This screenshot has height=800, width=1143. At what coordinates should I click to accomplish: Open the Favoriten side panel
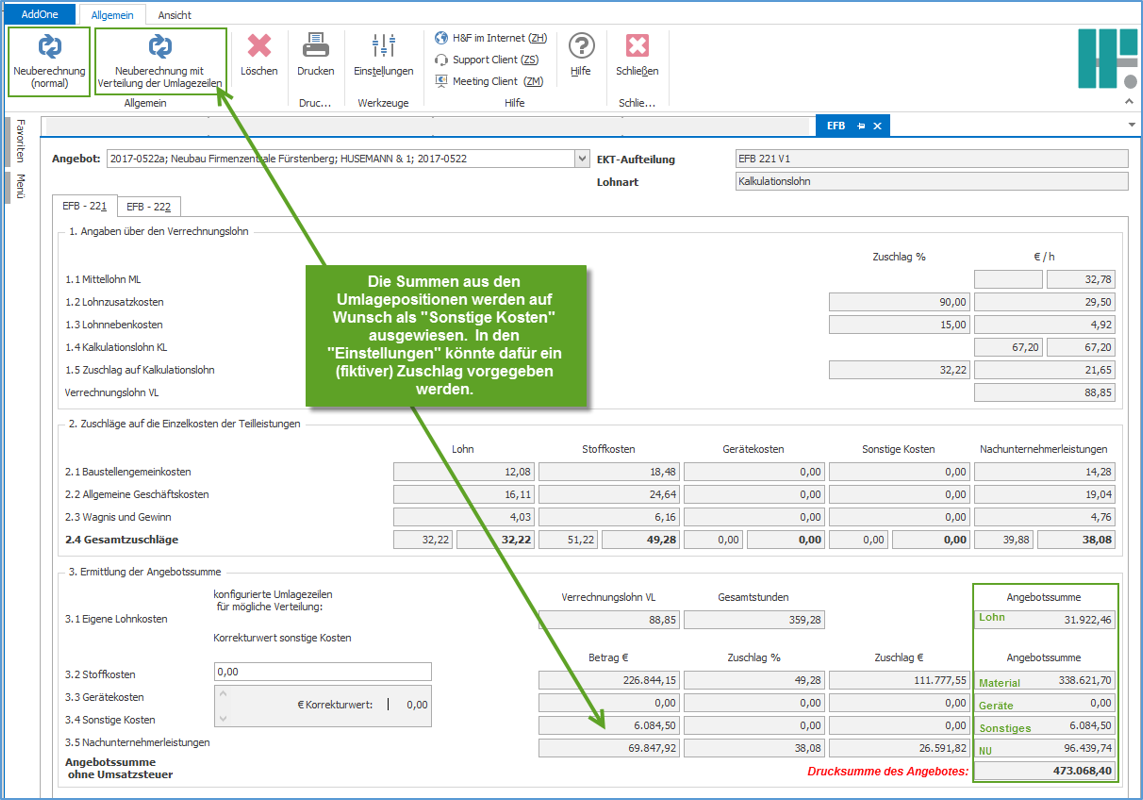[x=20, y=141]
